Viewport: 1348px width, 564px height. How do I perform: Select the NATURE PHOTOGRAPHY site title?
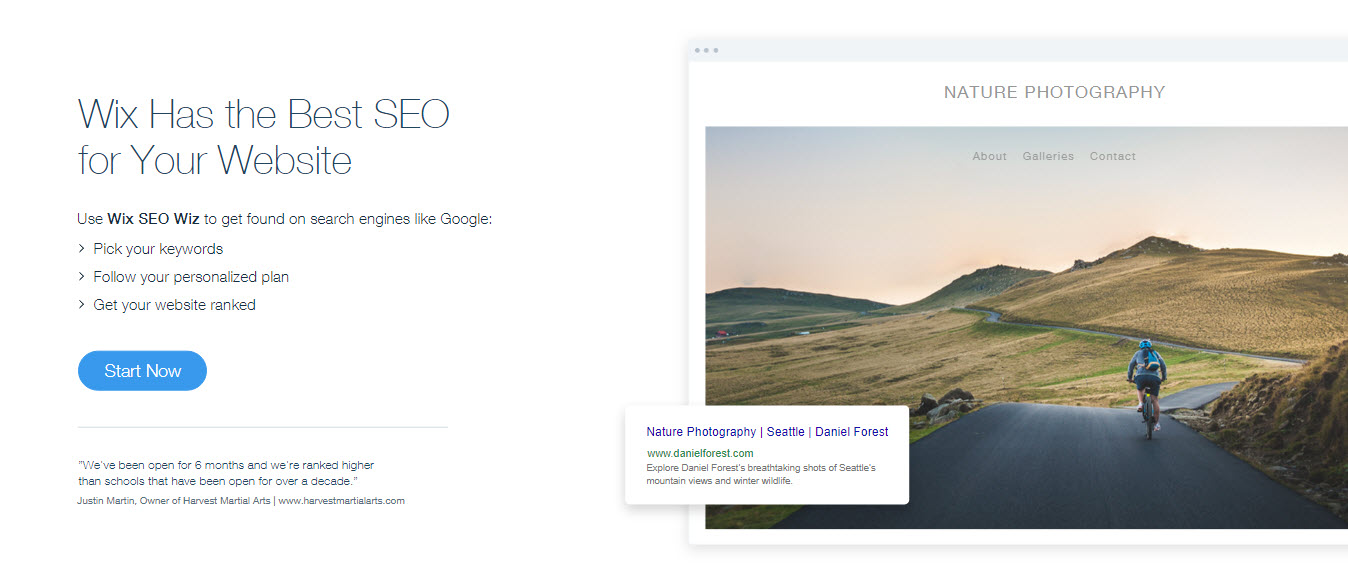click(x=1054, y=92)
